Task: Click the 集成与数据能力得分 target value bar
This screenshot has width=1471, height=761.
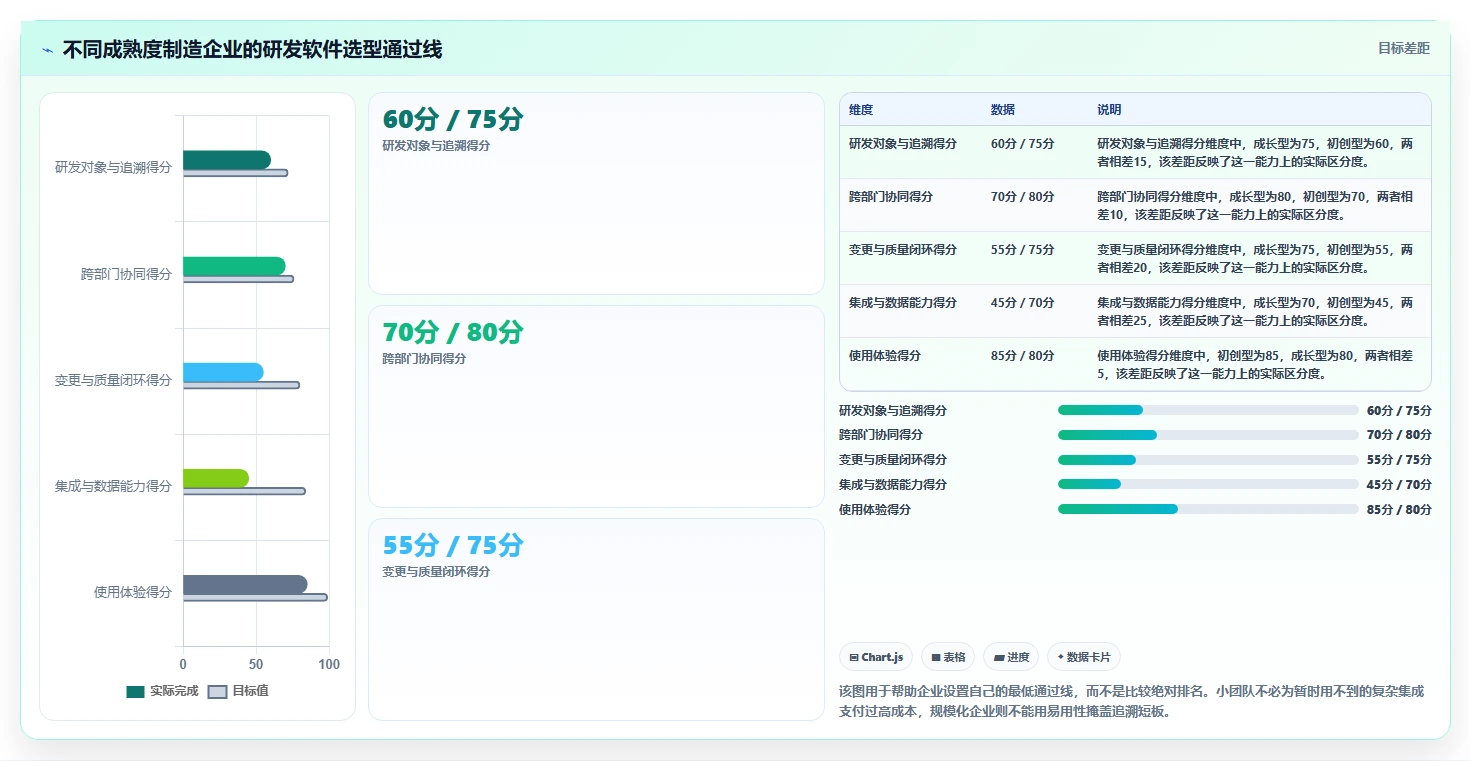Action: [244, 491]
